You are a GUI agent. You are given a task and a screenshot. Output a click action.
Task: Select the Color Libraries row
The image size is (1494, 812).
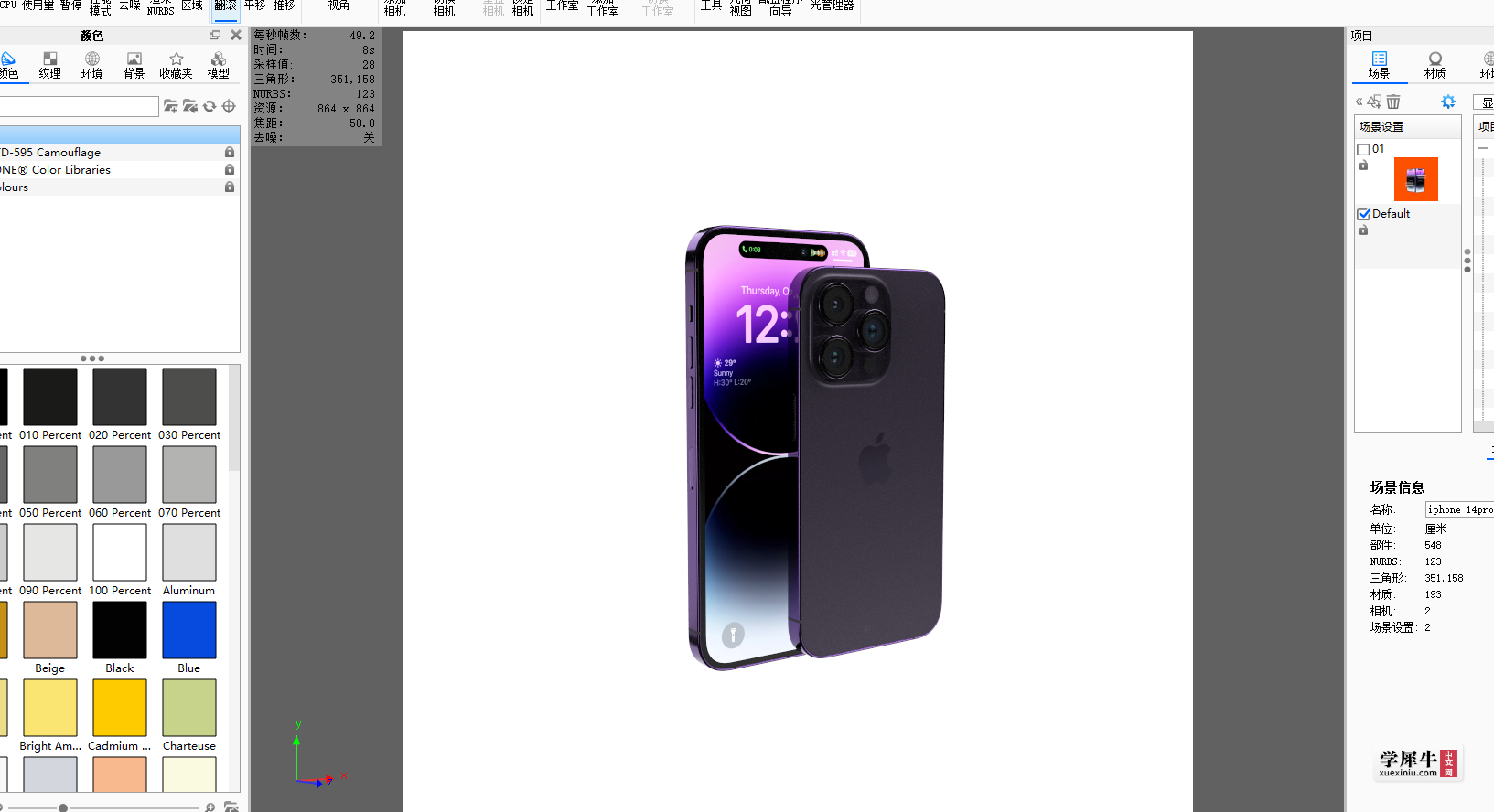pos(120,170)
